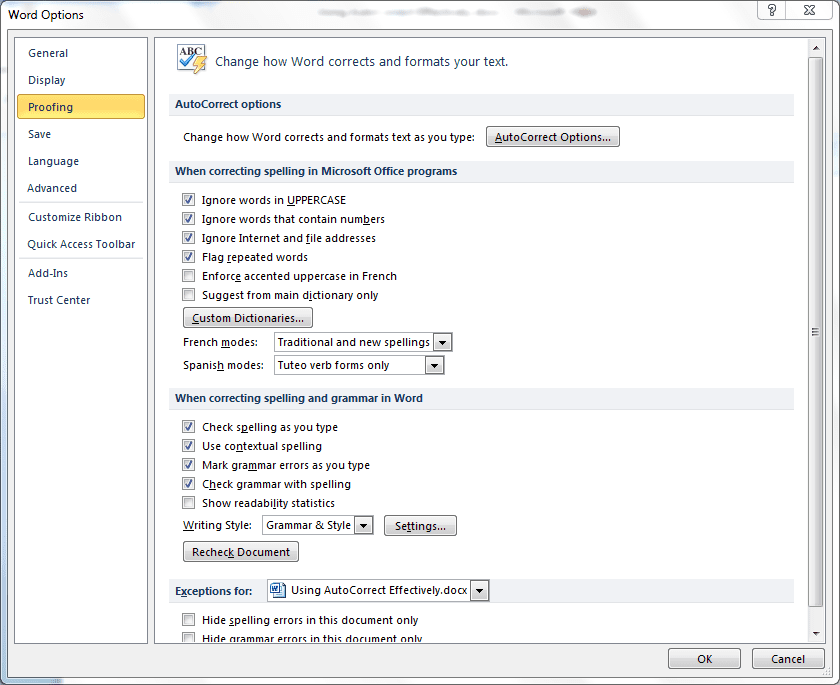The width and height of the screenshot is (840, 685).
Task: Open the Customize Ribbon page
Action: [74, 216]
